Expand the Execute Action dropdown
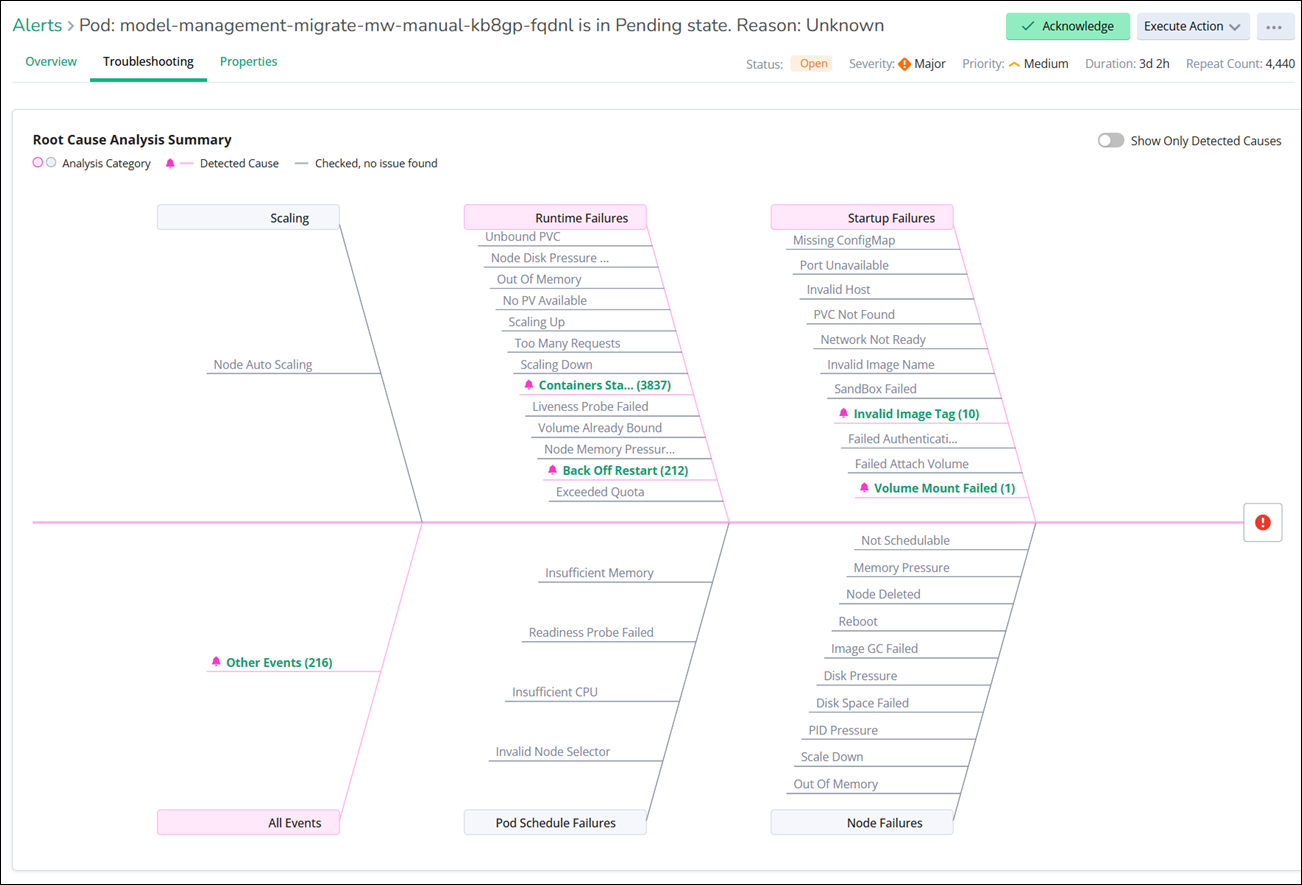The width and height of the screenshot is (1302, 885). [x=1192, y=27]
